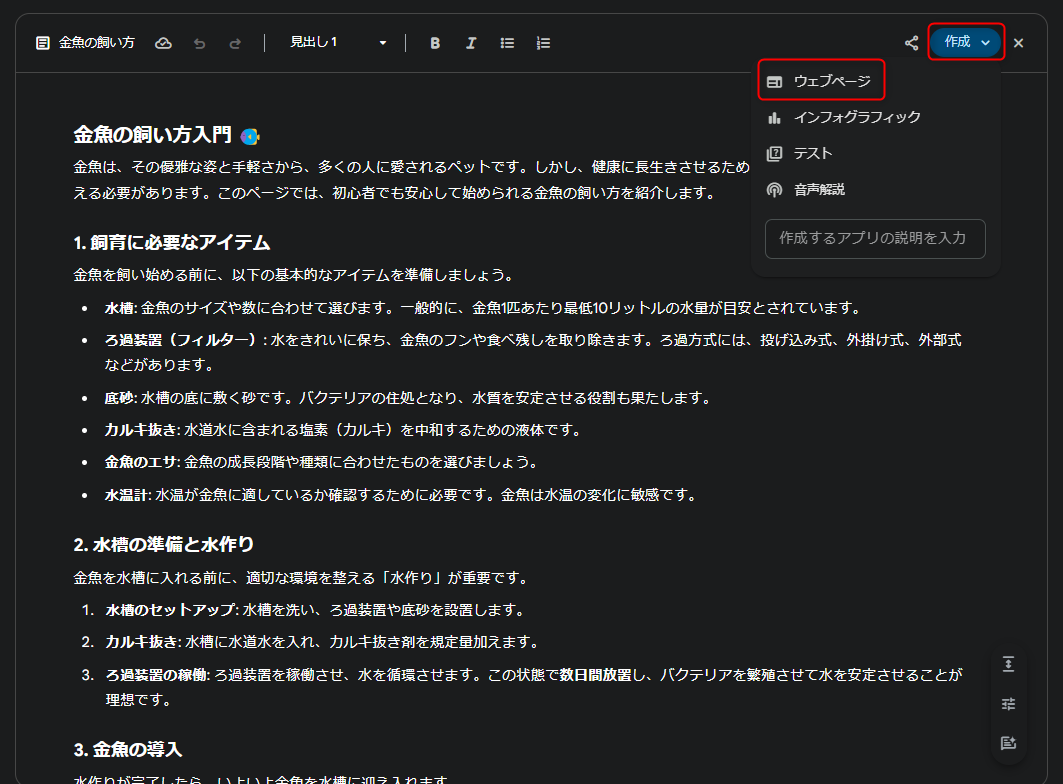Undo the last edit

[x=200, y=43]
